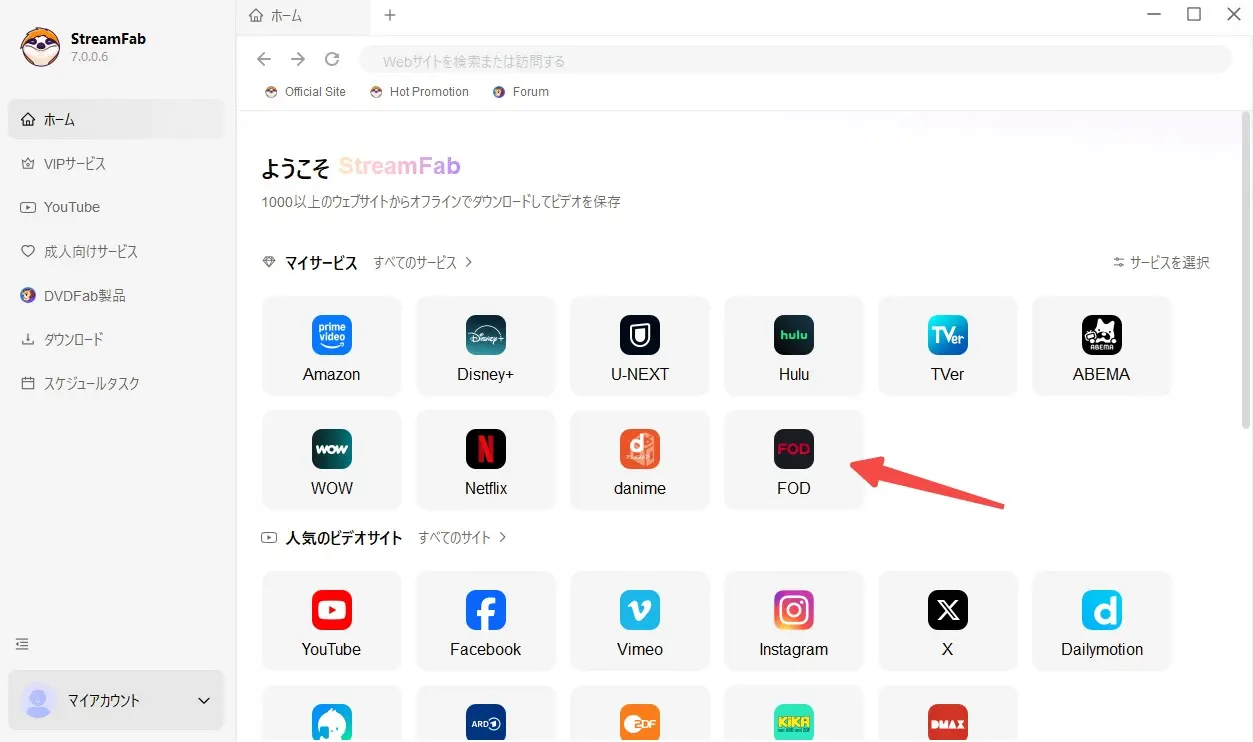1253x742 pixels.
Task: Select ホーム in the sidebar
Action: pyautogui.click(x=116, y=119)
